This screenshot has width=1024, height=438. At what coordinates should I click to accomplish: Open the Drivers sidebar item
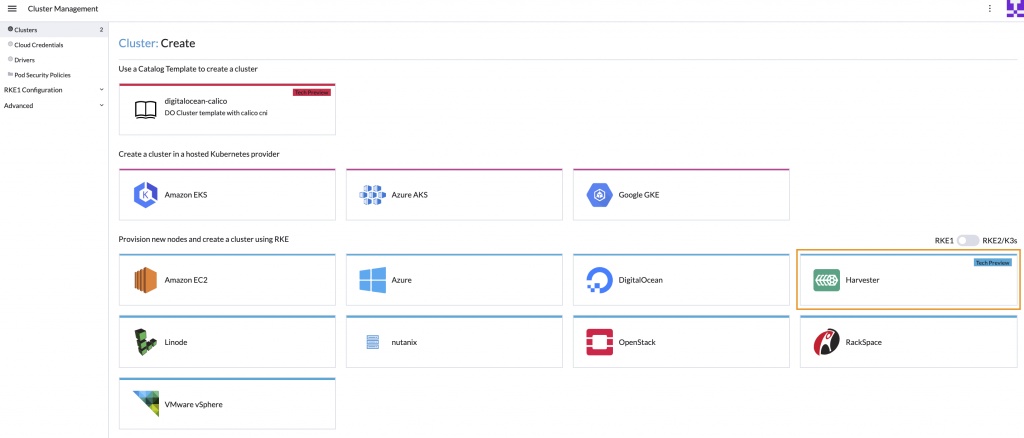click(x=27, y=60)
